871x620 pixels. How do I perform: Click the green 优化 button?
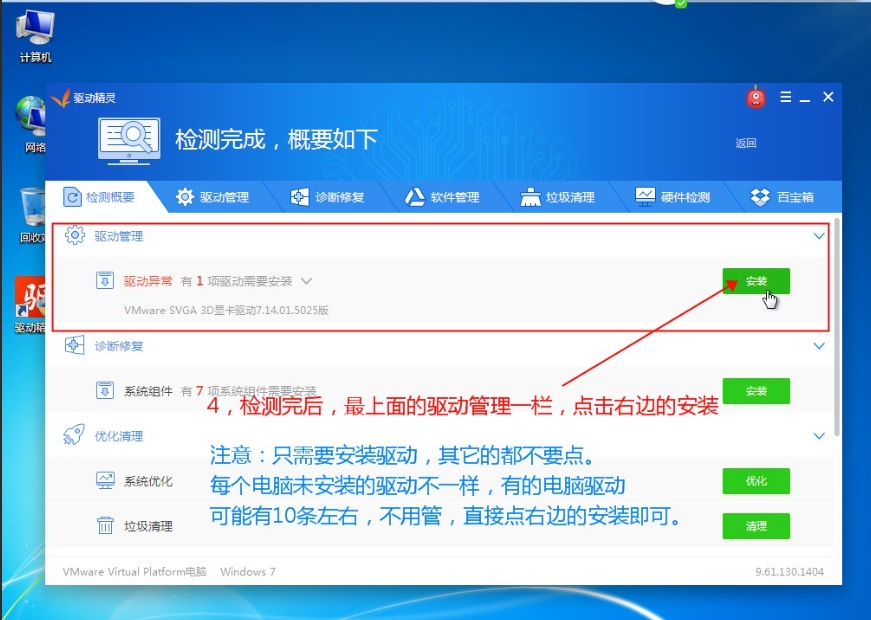[x=756, y=481]
